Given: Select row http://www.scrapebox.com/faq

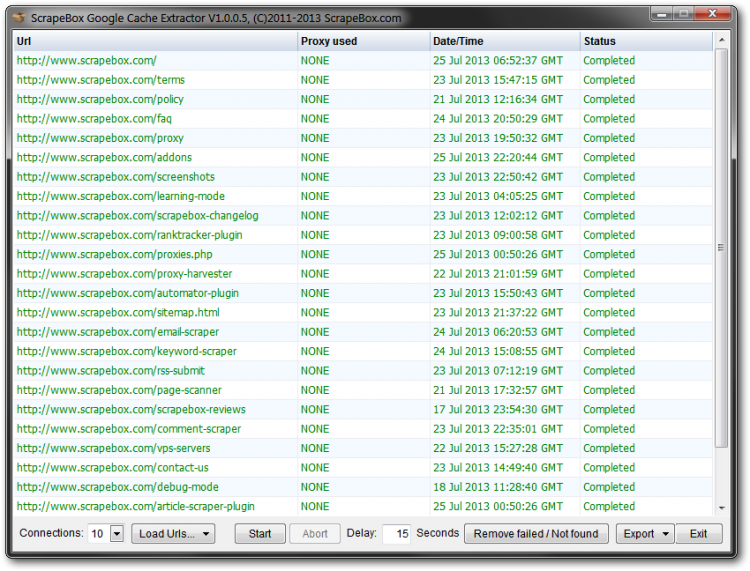Looking at the screenshot, I should [363, 119].
